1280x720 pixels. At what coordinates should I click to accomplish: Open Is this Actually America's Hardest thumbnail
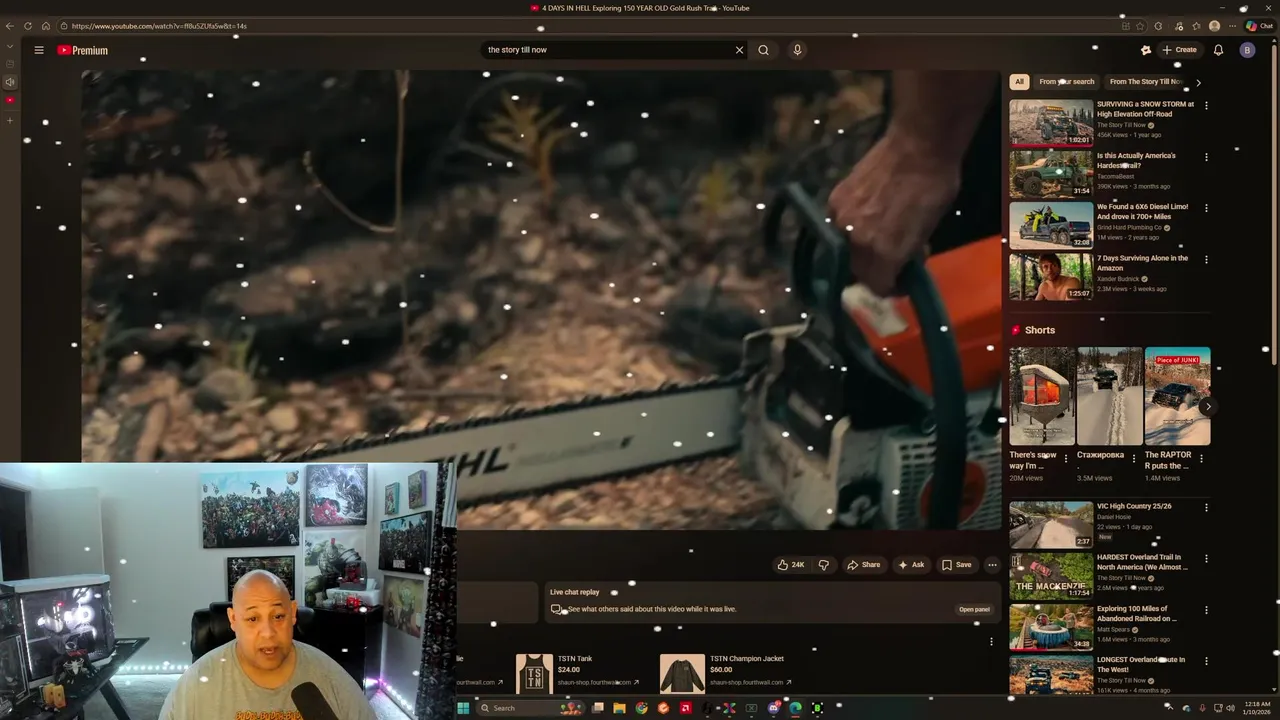coord(1051,174)
